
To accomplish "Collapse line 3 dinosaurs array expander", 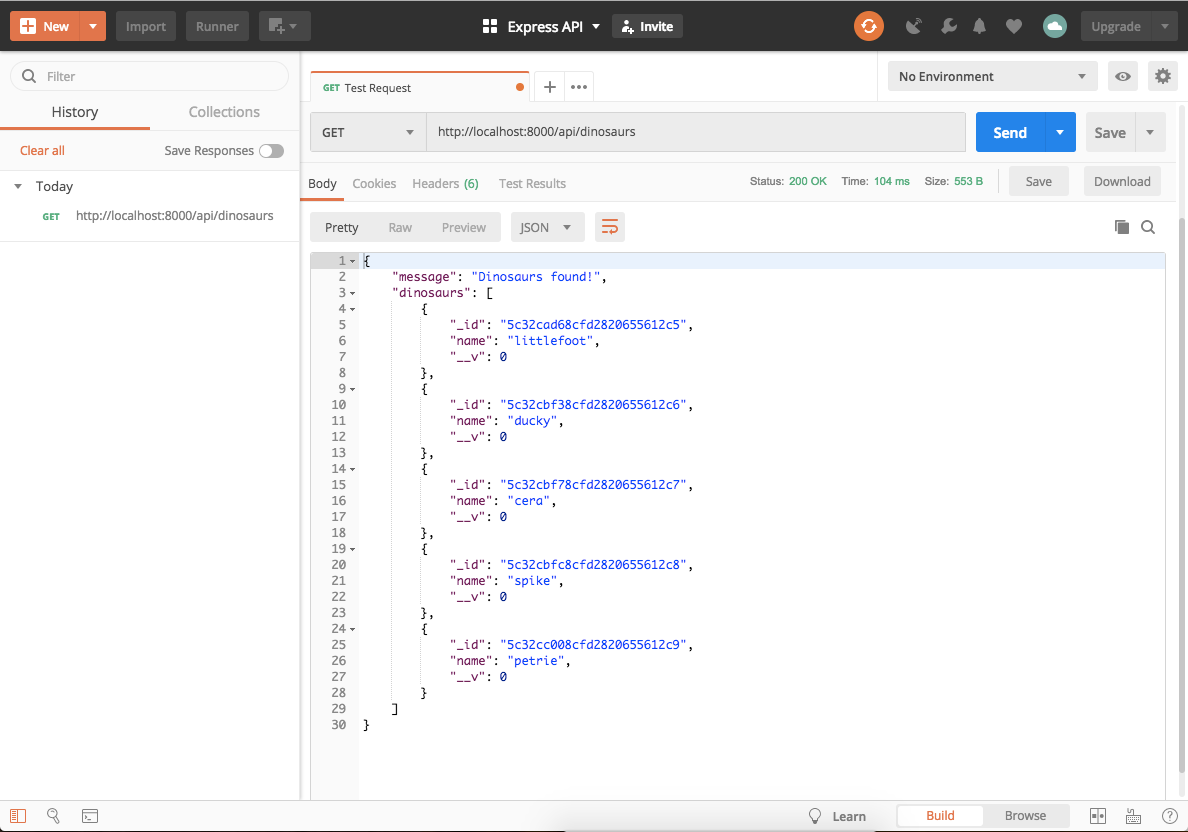I will pos(355,292).
